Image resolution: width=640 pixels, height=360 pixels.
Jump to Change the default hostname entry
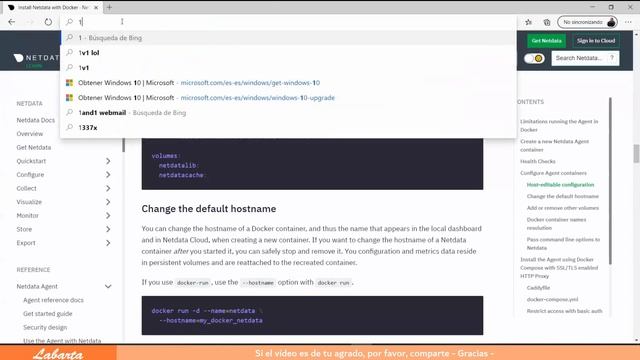[x=562, y=196]
